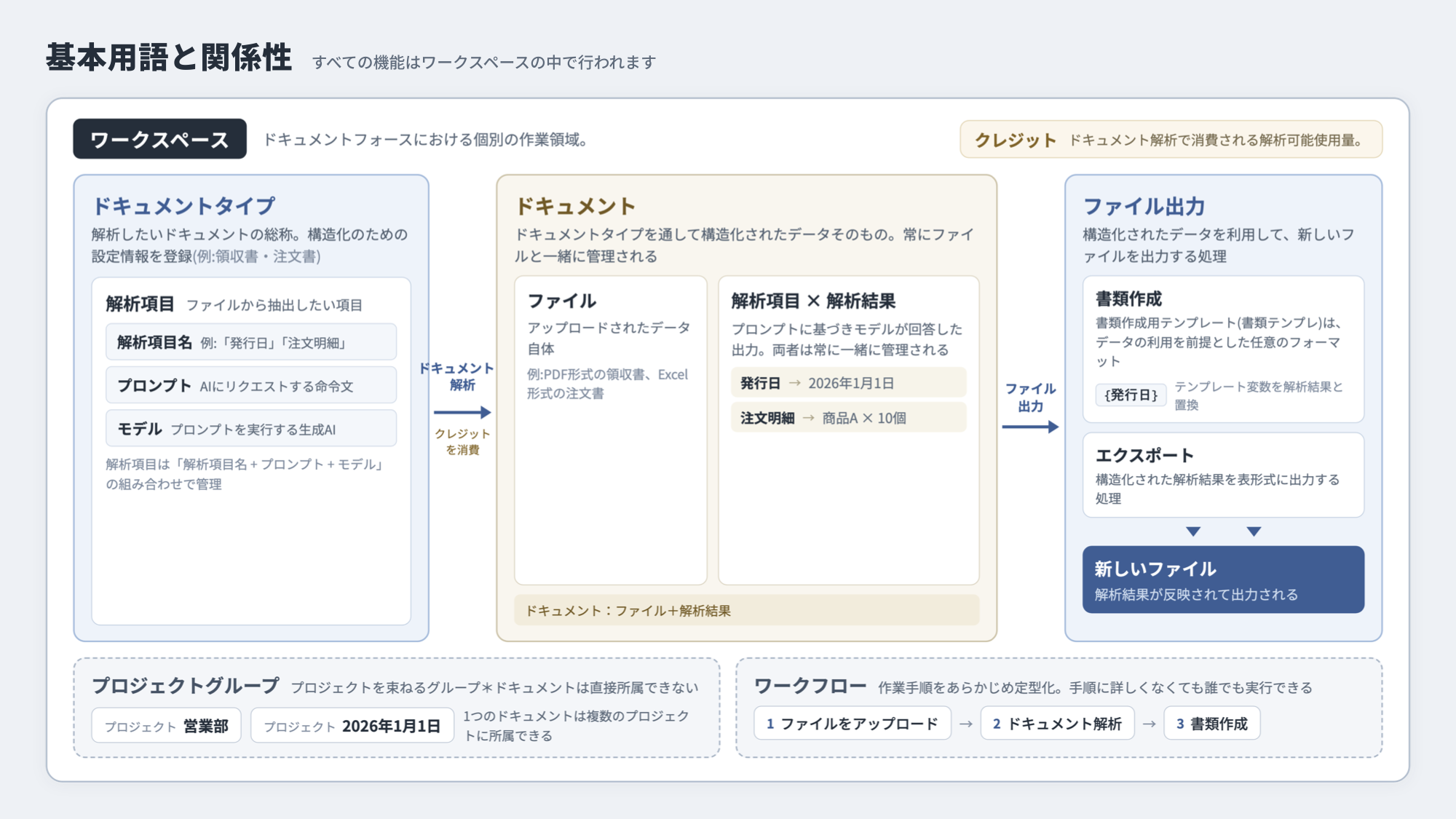Click step 1 ファイルをアップロード

(x=852, y=724)
